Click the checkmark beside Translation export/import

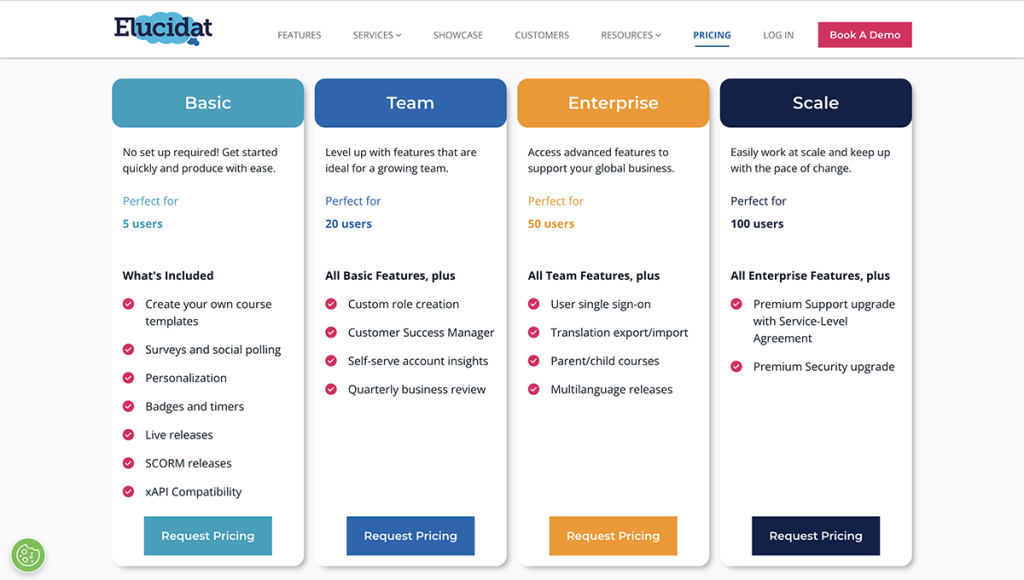pyautogui.click(x=534, y=332)
